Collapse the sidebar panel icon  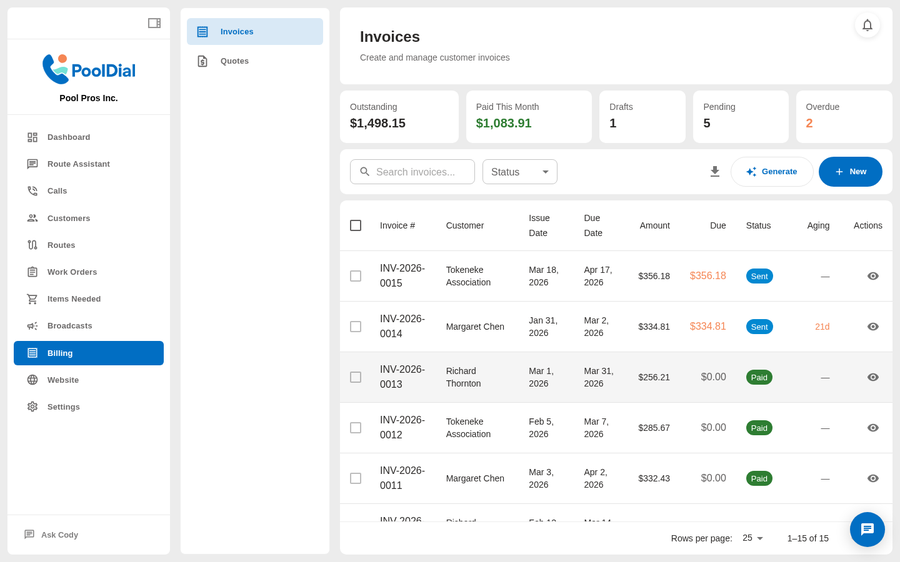154,23
